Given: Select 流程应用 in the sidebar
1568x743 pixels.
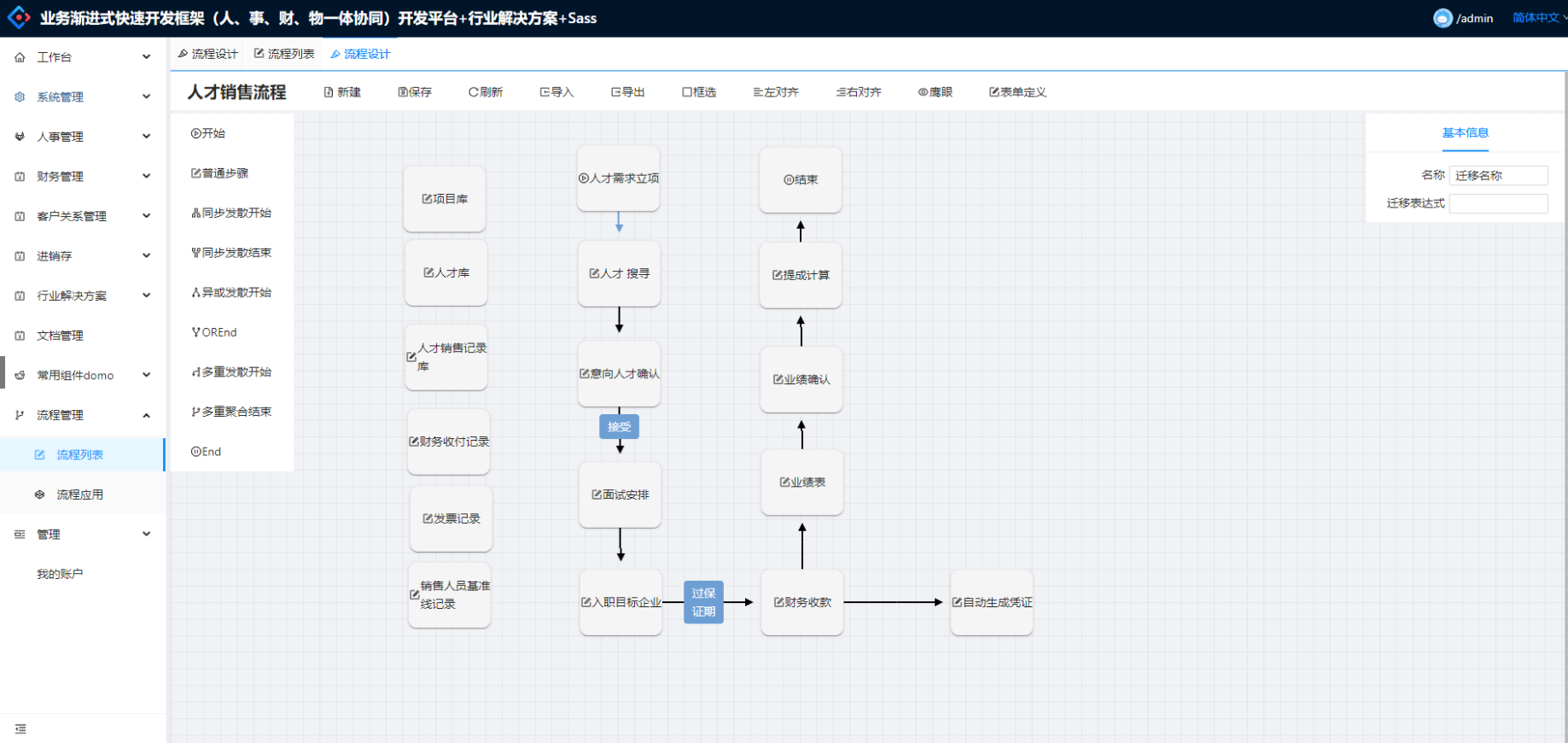Looking at the screenshot, I should pos(79,494).
